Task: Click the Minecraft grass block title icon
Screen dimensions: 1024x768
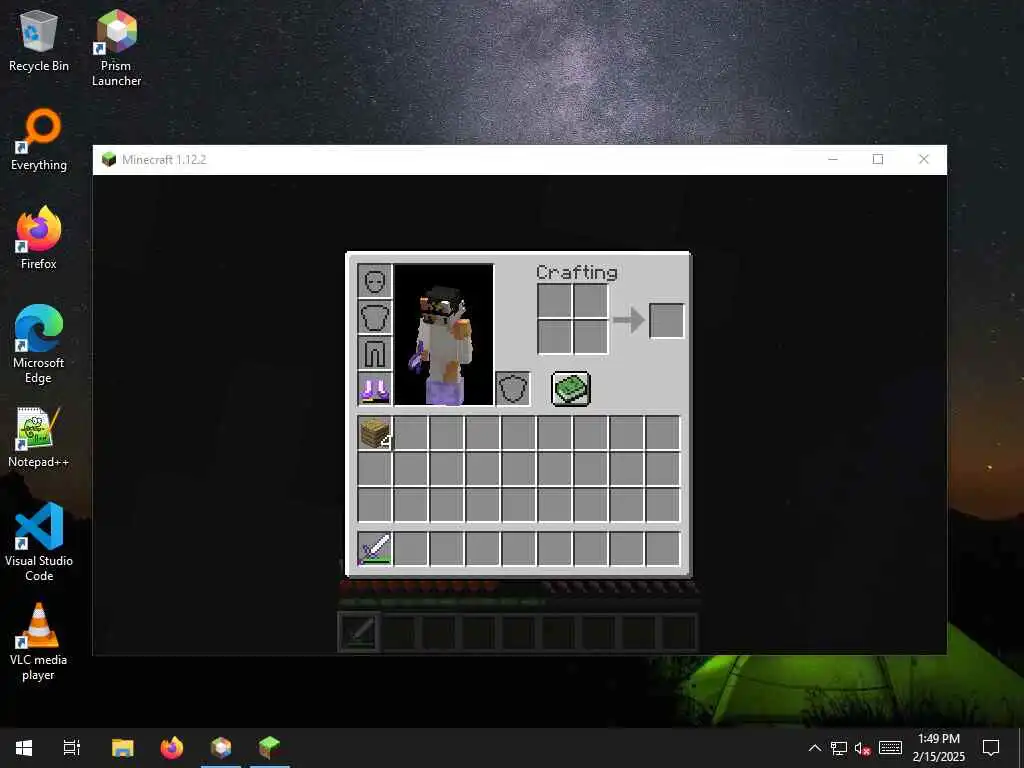Action: point(109,159)
